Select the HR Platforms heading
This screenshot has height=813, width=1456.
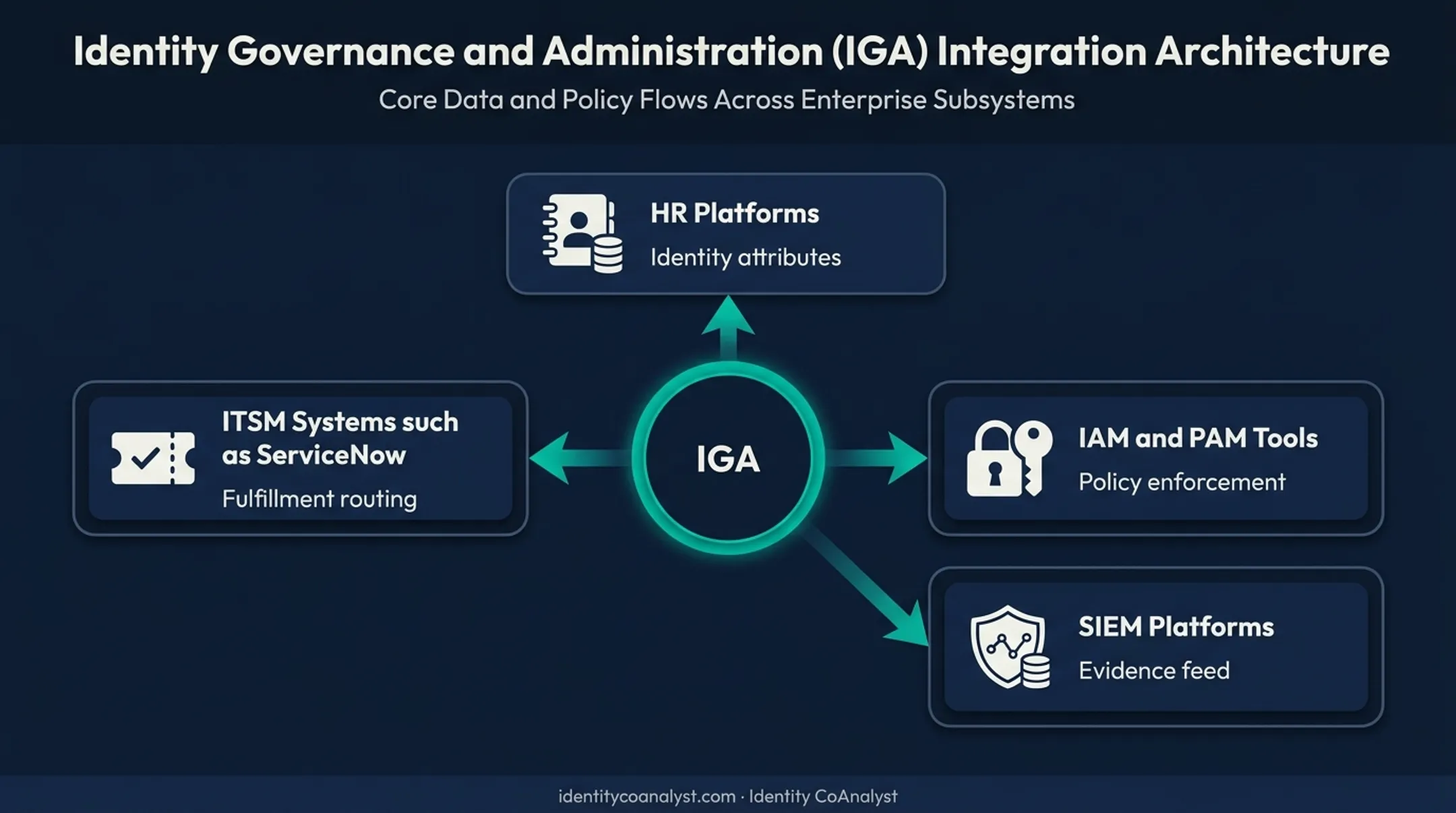[x=735, y=213]
